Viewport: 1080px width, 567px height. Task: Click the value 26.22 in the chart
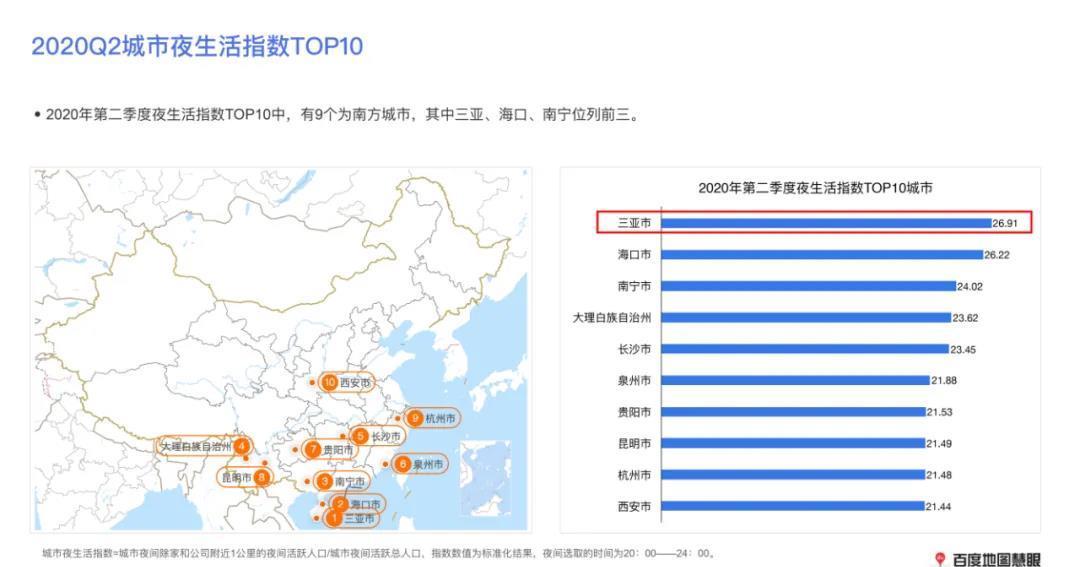coord(997,255)
